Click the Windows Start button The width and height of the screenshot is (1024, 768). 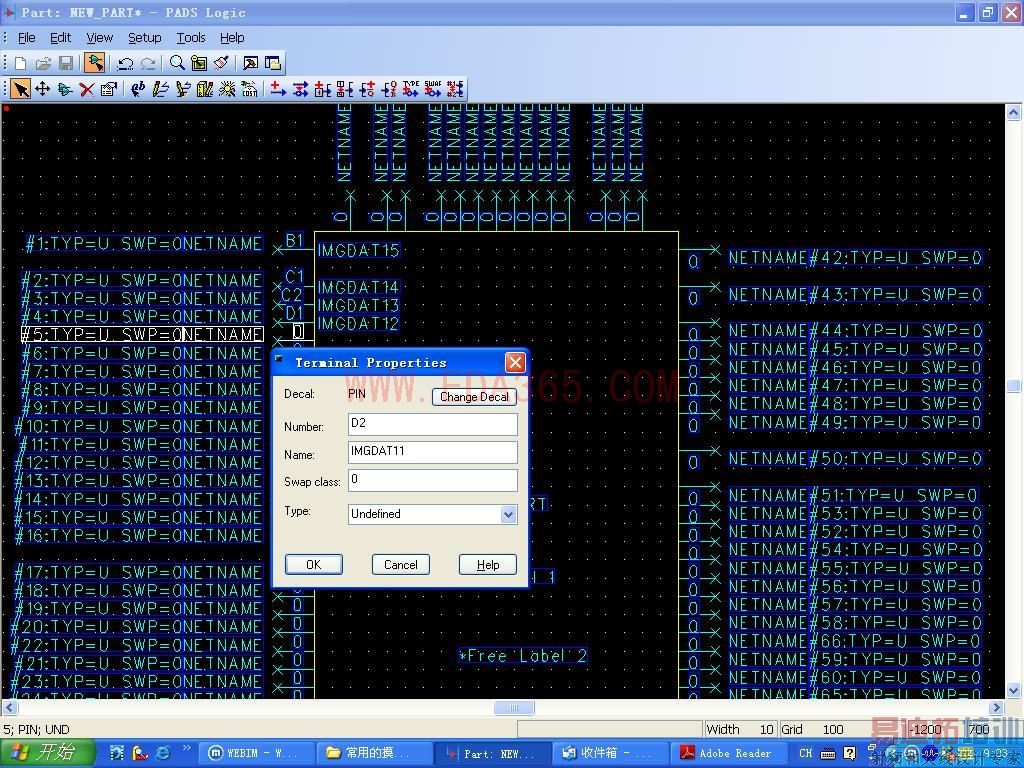(x=47, y=752)
